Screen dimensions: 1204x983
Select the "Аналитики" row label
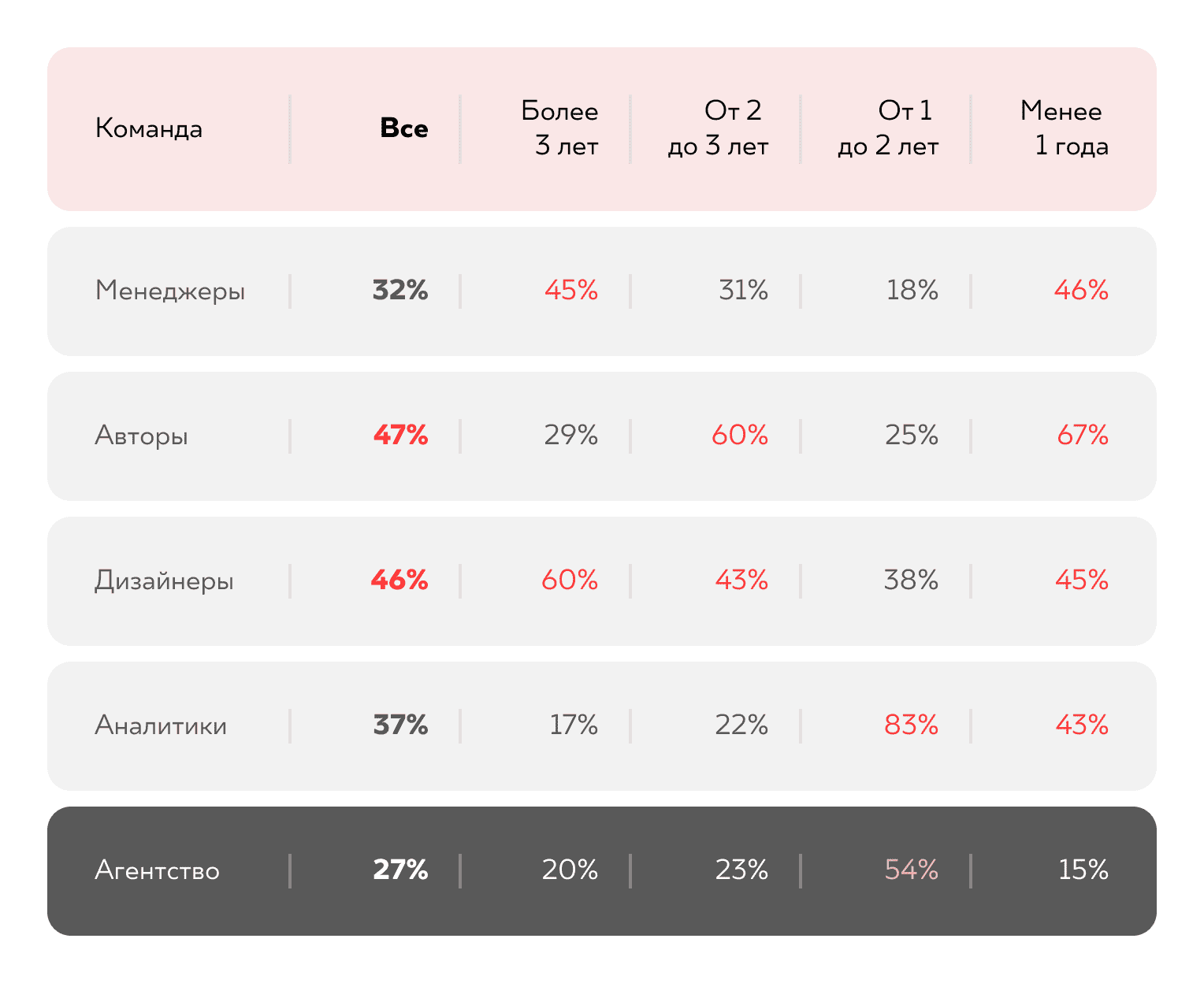(x=161, y=725)
